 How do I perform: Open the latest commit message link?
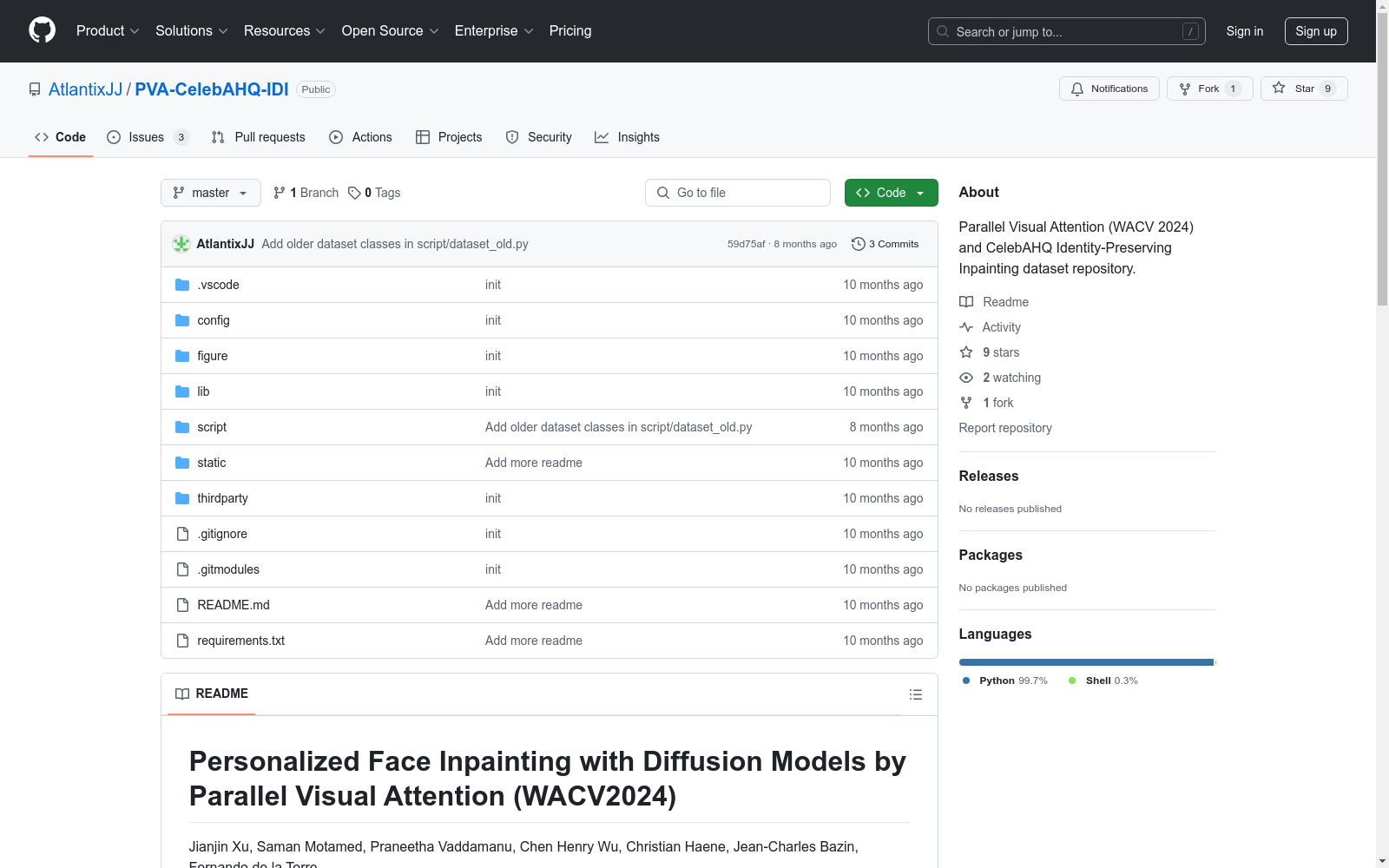click(395, 244)
